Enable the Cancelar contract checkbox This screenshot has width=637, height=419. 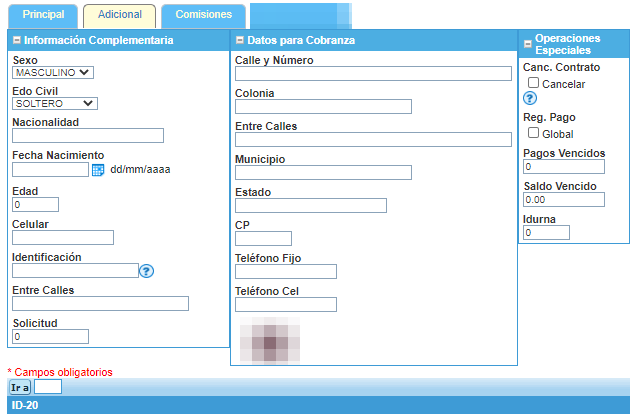534,83
